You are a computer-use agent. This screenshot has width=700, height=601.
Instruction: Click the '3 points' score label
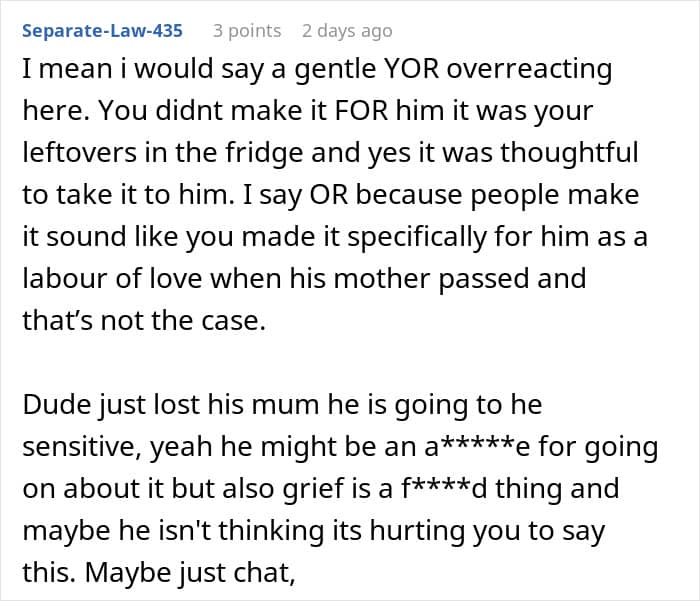[x=247, y=31]
